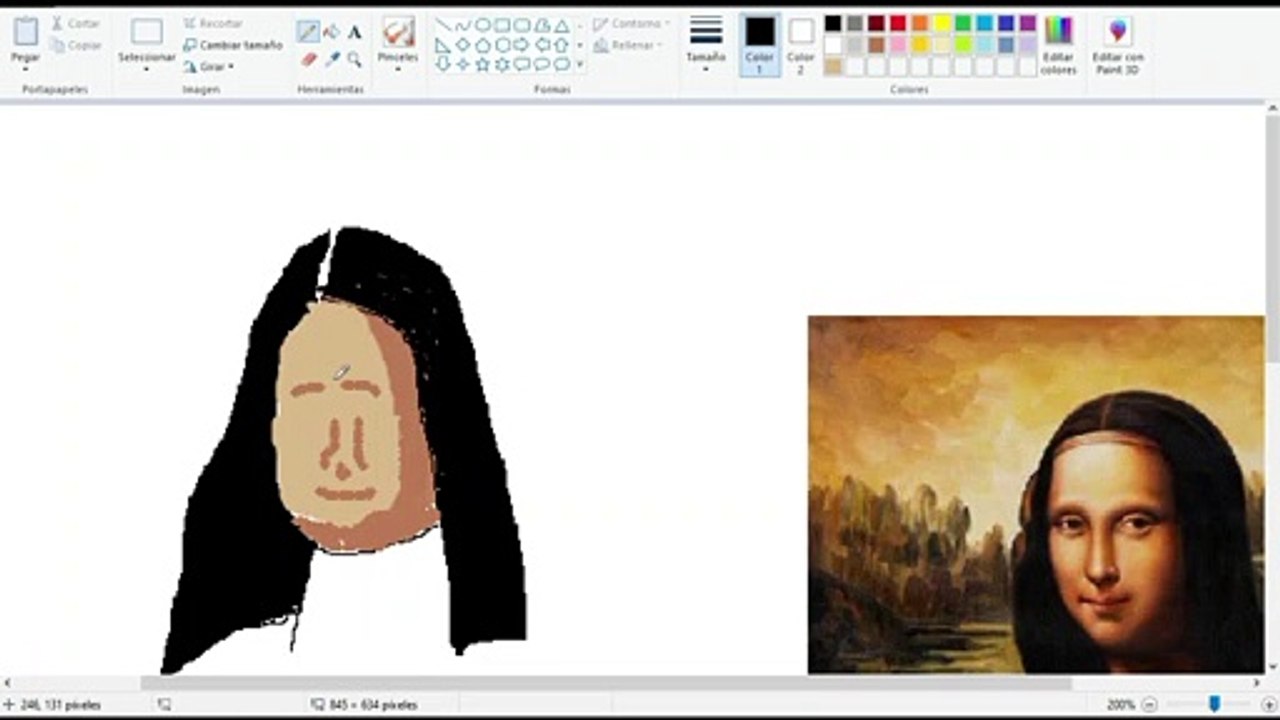Image resolution: width=1280 pixels, height=720 pixels.
Task: Select the Pencil tool in Herramientas
Action: pos(308,32)
